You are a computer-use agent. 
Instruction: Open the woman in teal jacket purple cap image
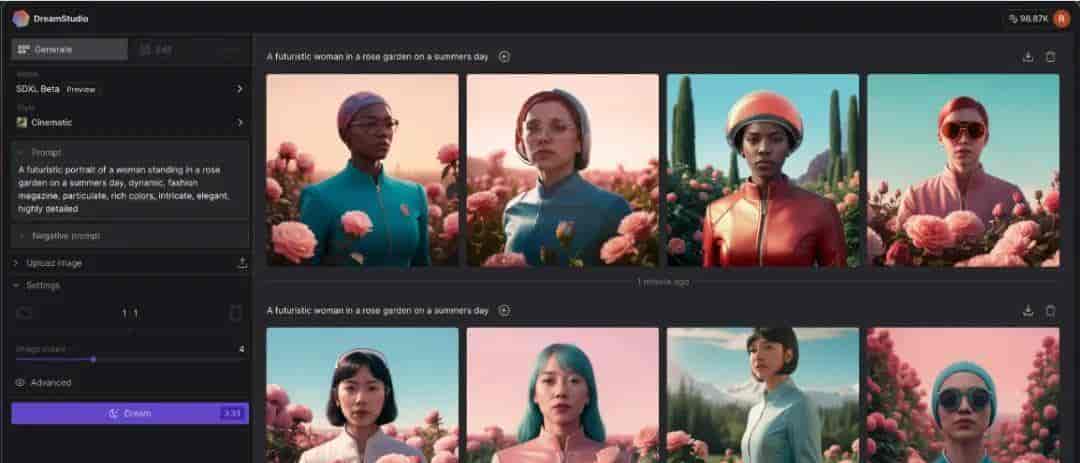(362, 170)
